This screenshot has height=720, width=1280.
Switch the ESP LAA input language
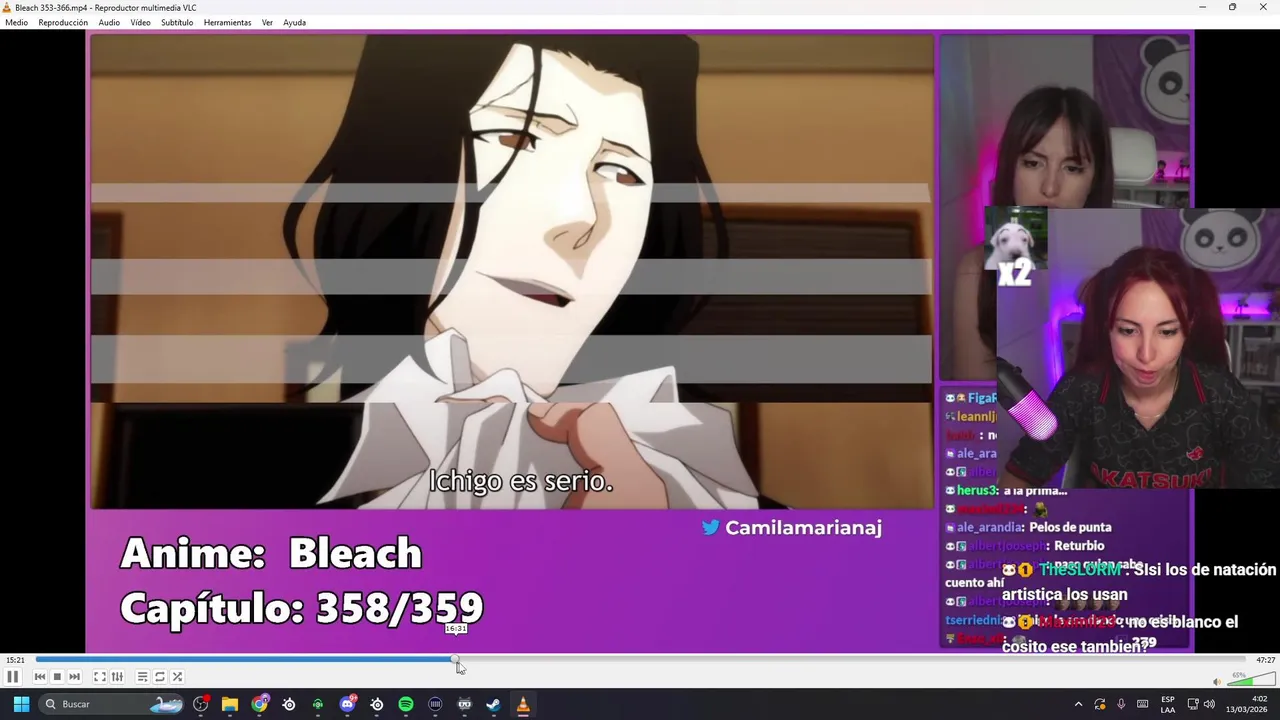(x=1168, y=704)
